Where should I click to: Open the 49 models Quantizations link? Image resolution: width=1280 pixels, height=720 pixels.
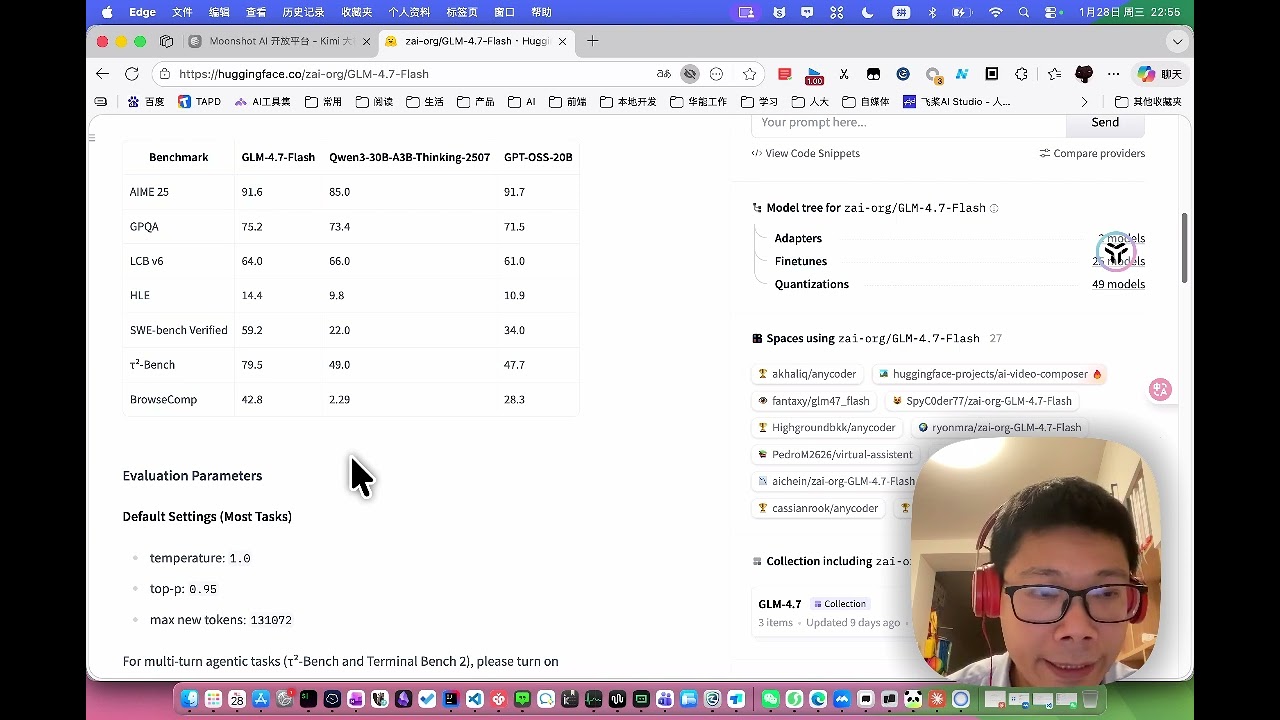(x=1118, y=284)
